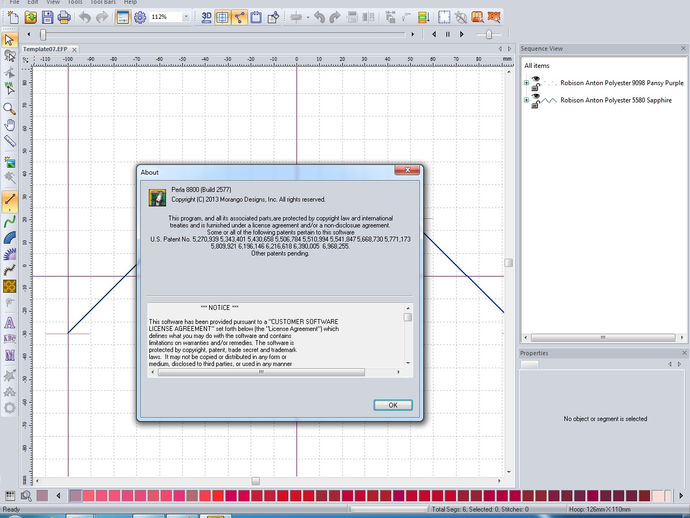Toggle the highlighted window layout button

(x=123, y=17)
